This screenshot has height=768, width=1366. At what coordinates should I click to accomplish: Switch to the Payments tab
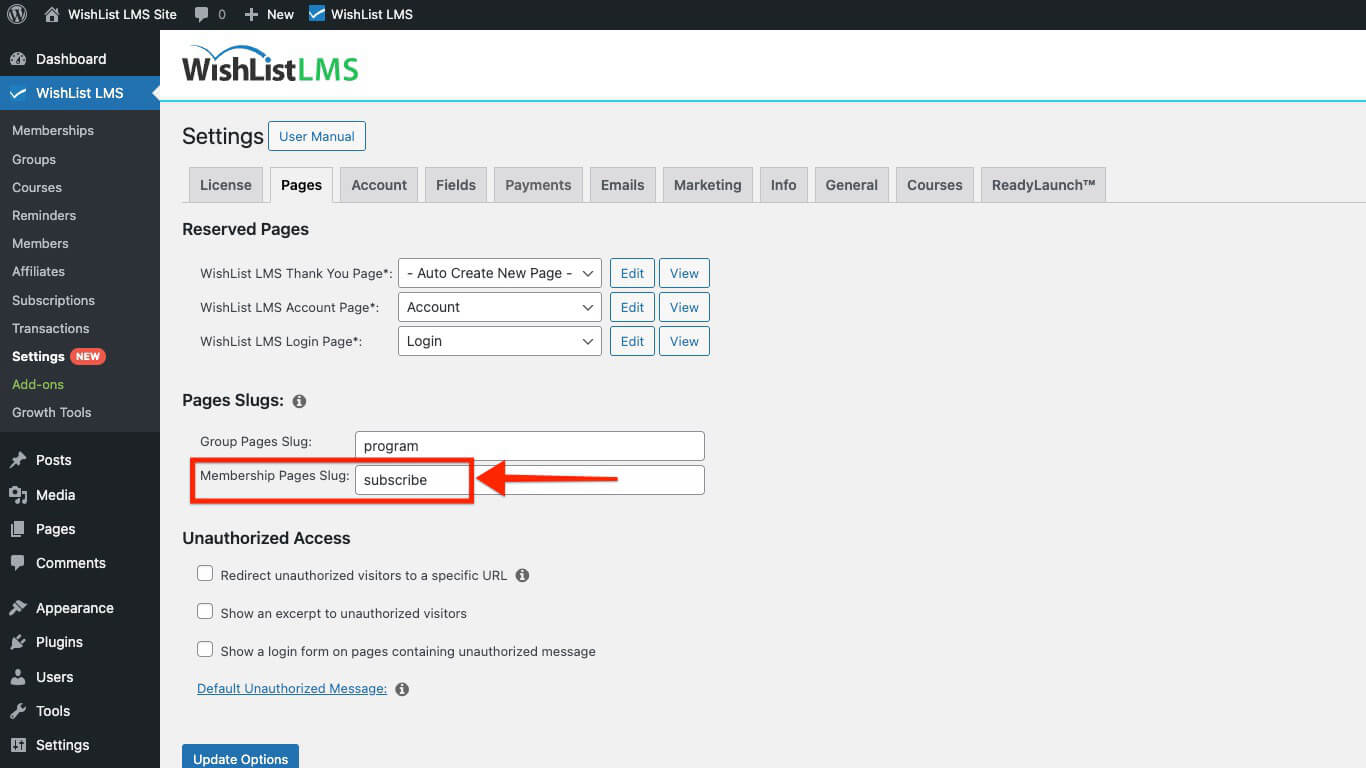[x=537, y=184]
